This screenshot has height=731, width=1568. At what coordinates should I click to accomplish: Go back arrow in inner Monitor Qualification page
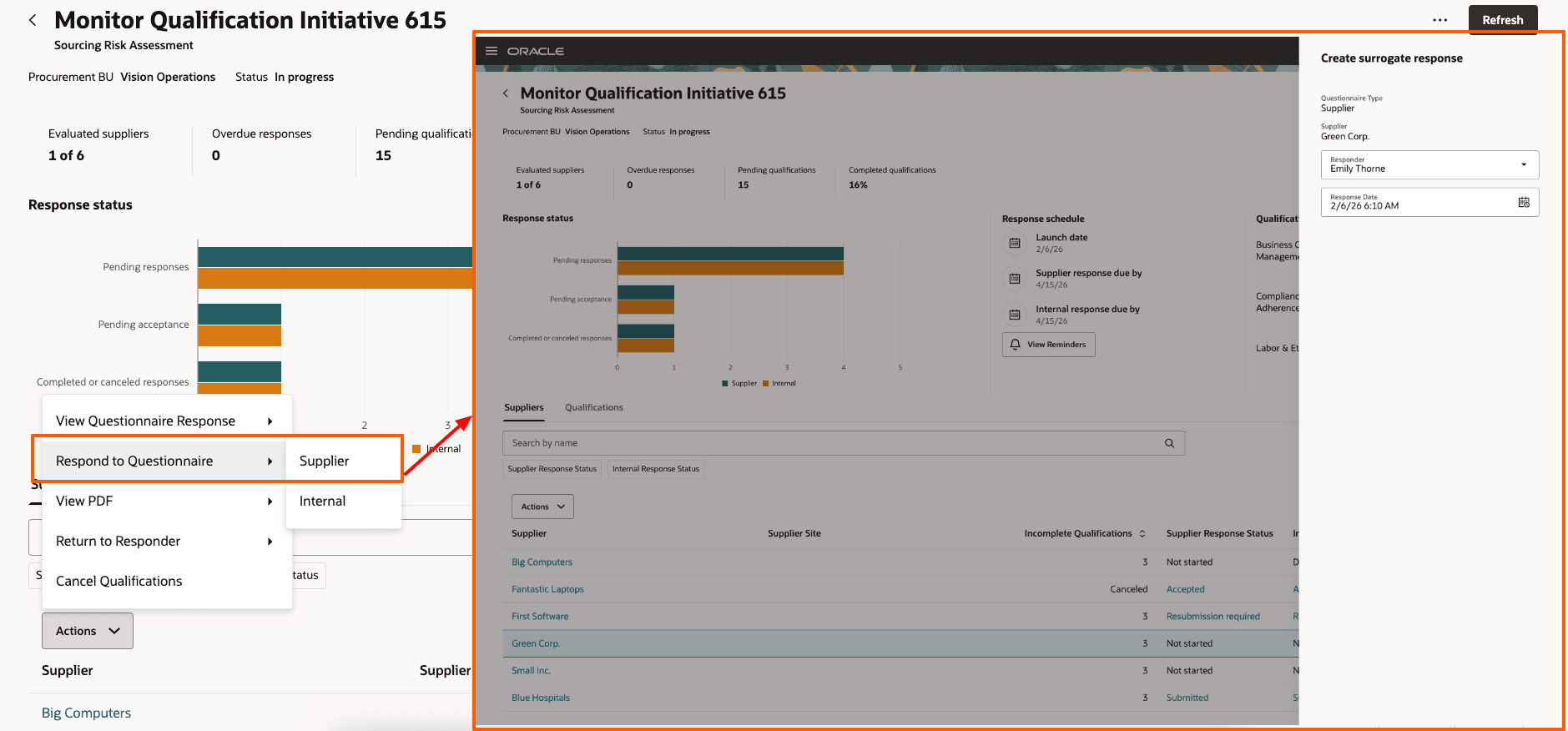point(506,93)
